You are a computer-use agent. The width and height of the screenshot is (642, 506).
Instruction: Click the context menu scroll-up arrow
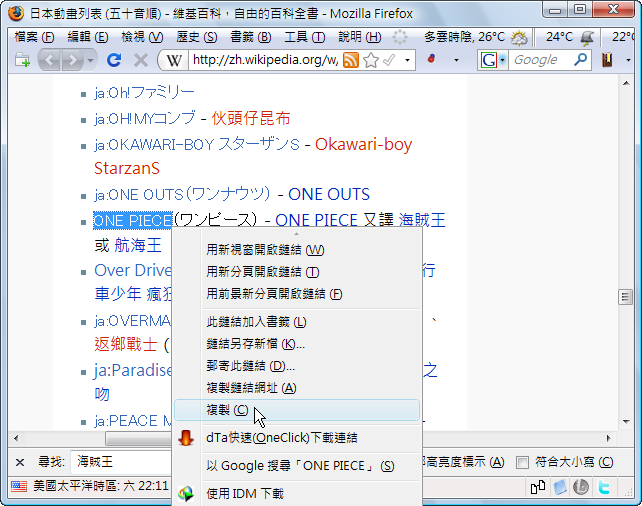click(x=296, y=234)
